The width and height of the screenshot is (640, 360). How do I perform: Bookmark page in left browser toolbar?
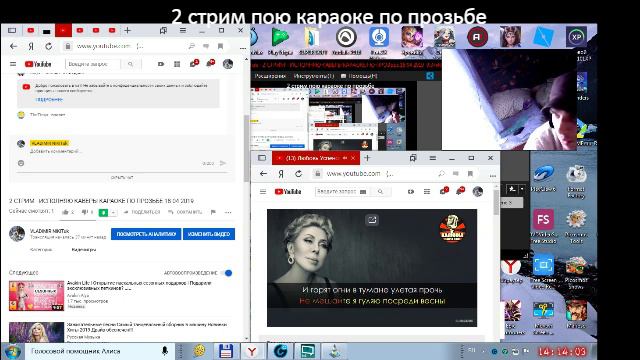point(220,47)
